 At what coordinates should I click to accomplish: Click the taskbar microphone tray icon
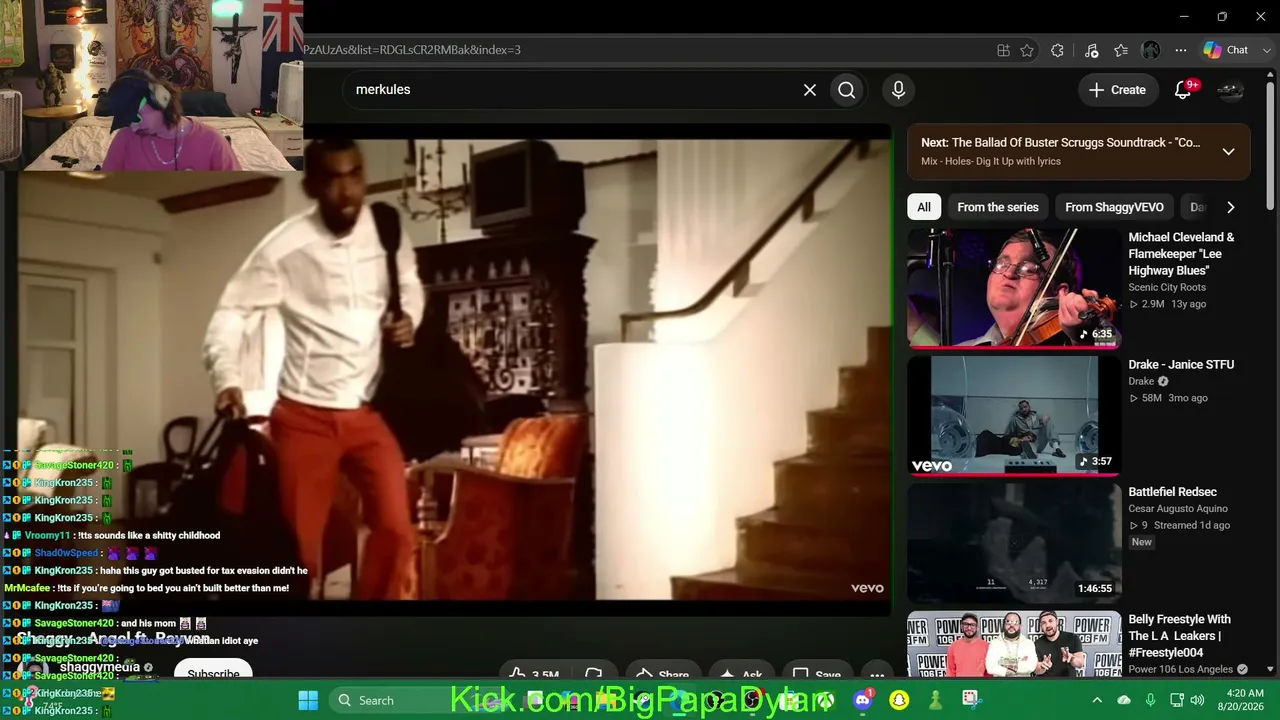coord(1151,700)
